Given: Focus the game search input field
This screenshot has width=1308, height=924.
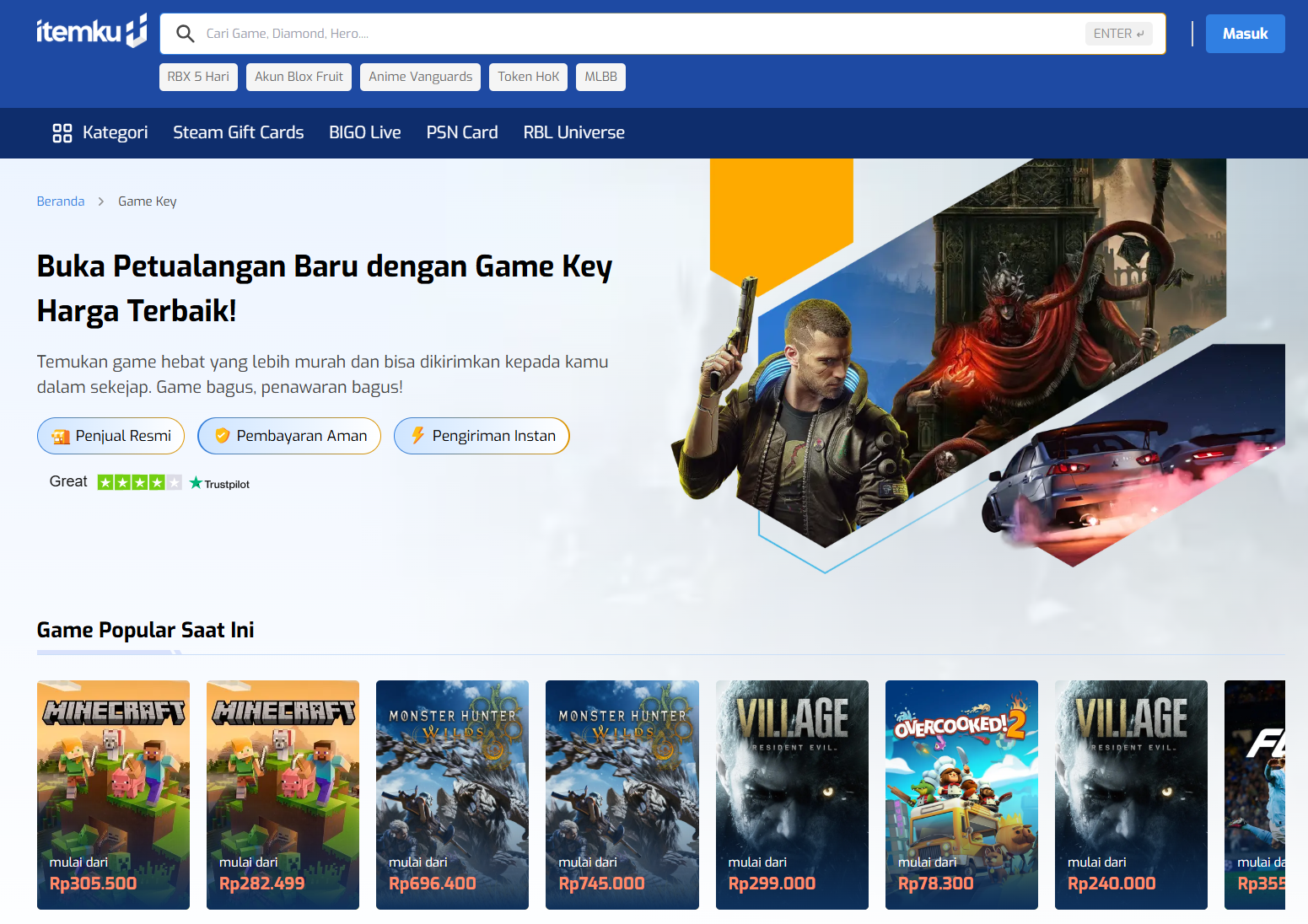Looking at the screenshot, I should (641, 34).
